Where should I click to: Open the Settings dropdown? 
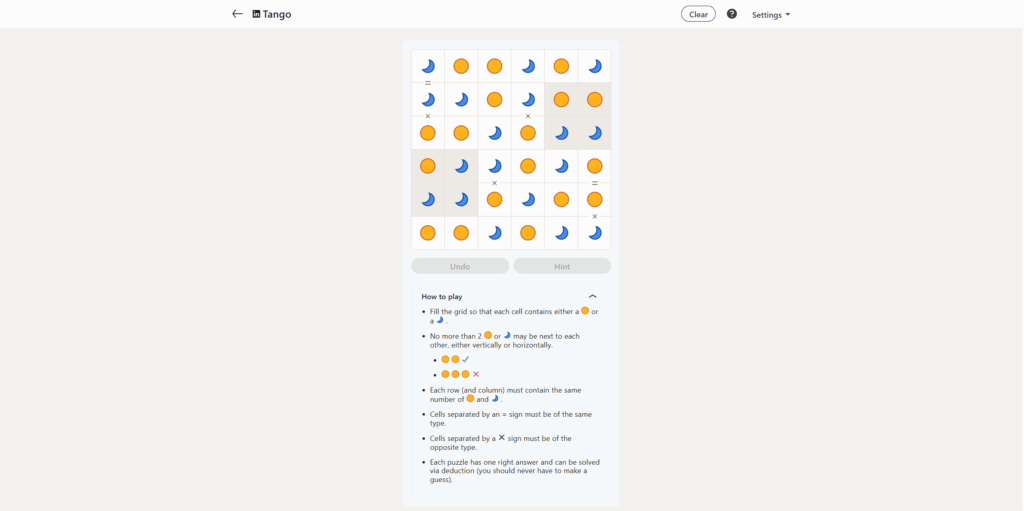(770, 15)
